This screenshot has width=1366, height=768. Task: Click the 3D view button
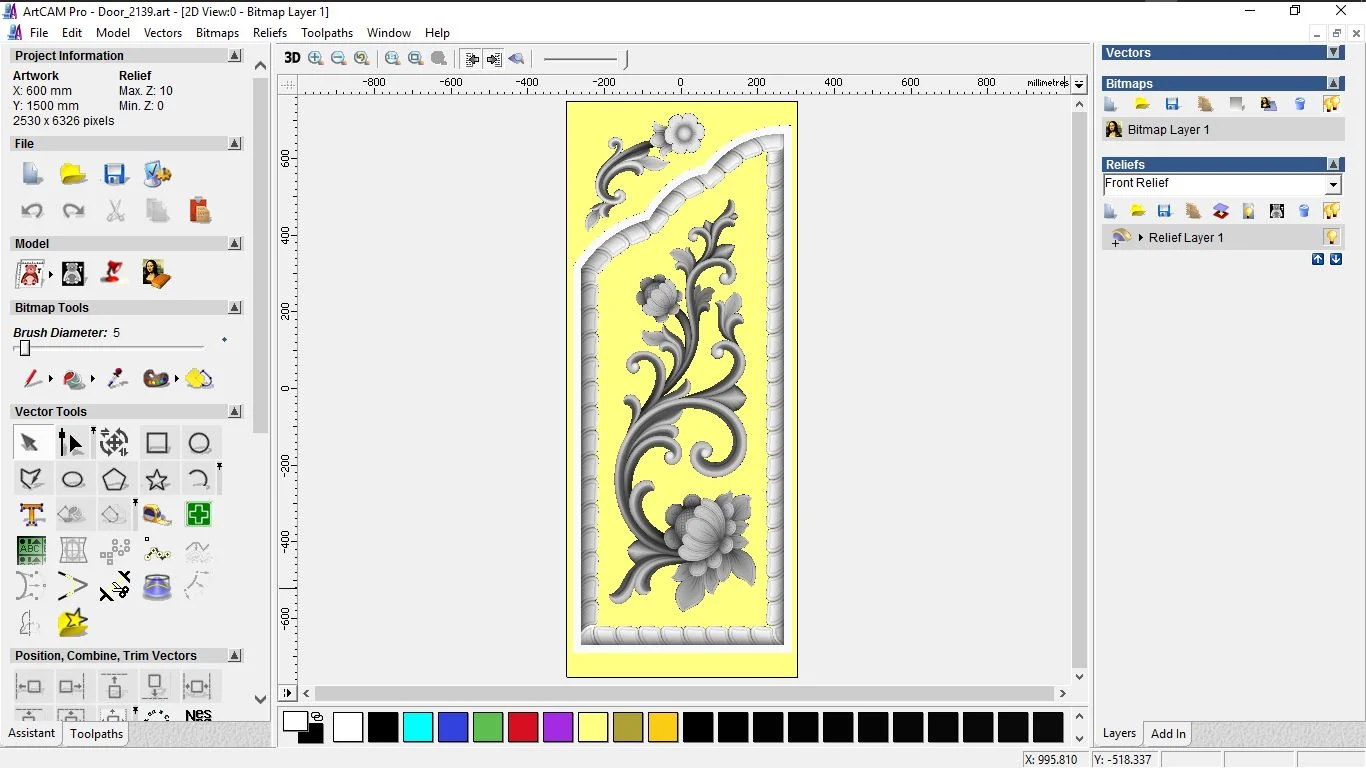[x=292, y=58]
